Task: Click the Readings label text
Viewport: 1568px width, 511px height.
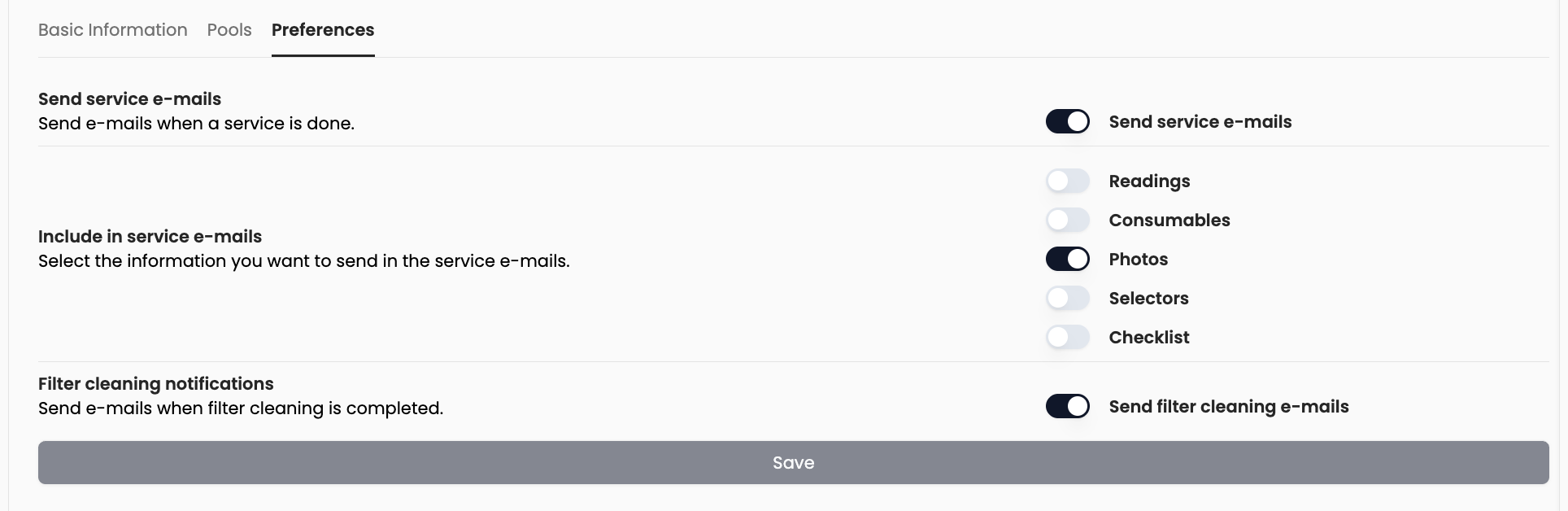Action: (1148, 181)
